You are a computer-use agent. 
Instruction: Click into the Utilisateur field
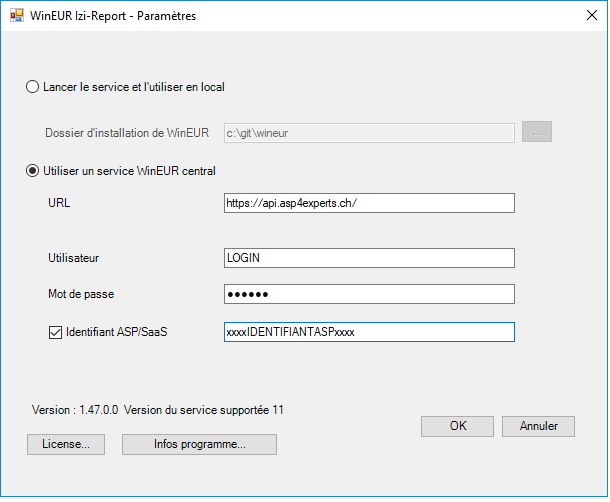[x=369, y=258]
